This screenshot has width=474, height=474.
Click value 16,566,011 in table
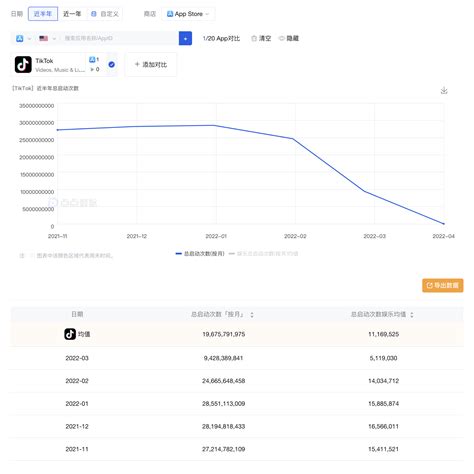(384, 426)
